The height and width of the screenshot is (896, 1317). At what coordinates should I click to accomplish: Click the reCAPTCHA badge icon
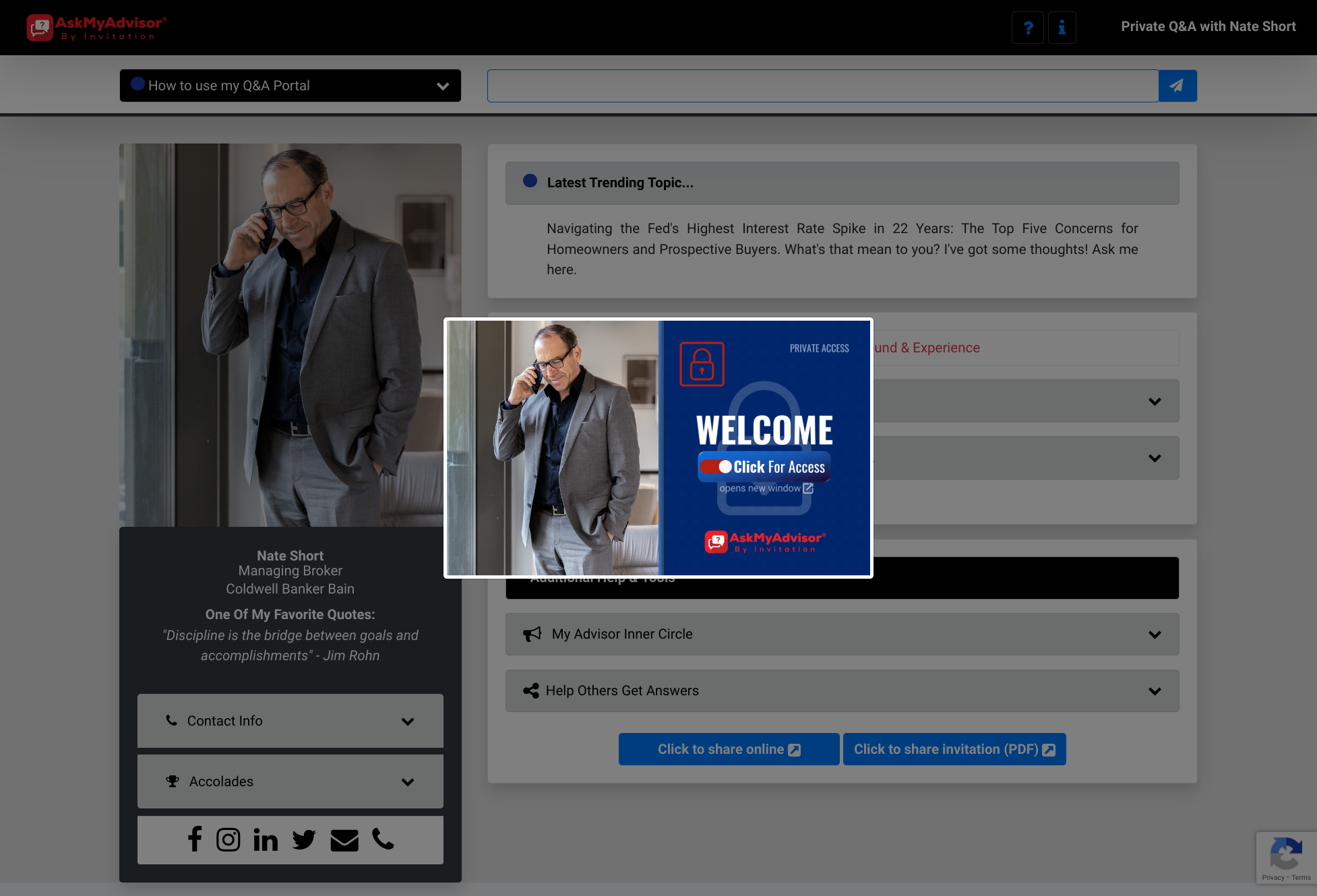1286,854
